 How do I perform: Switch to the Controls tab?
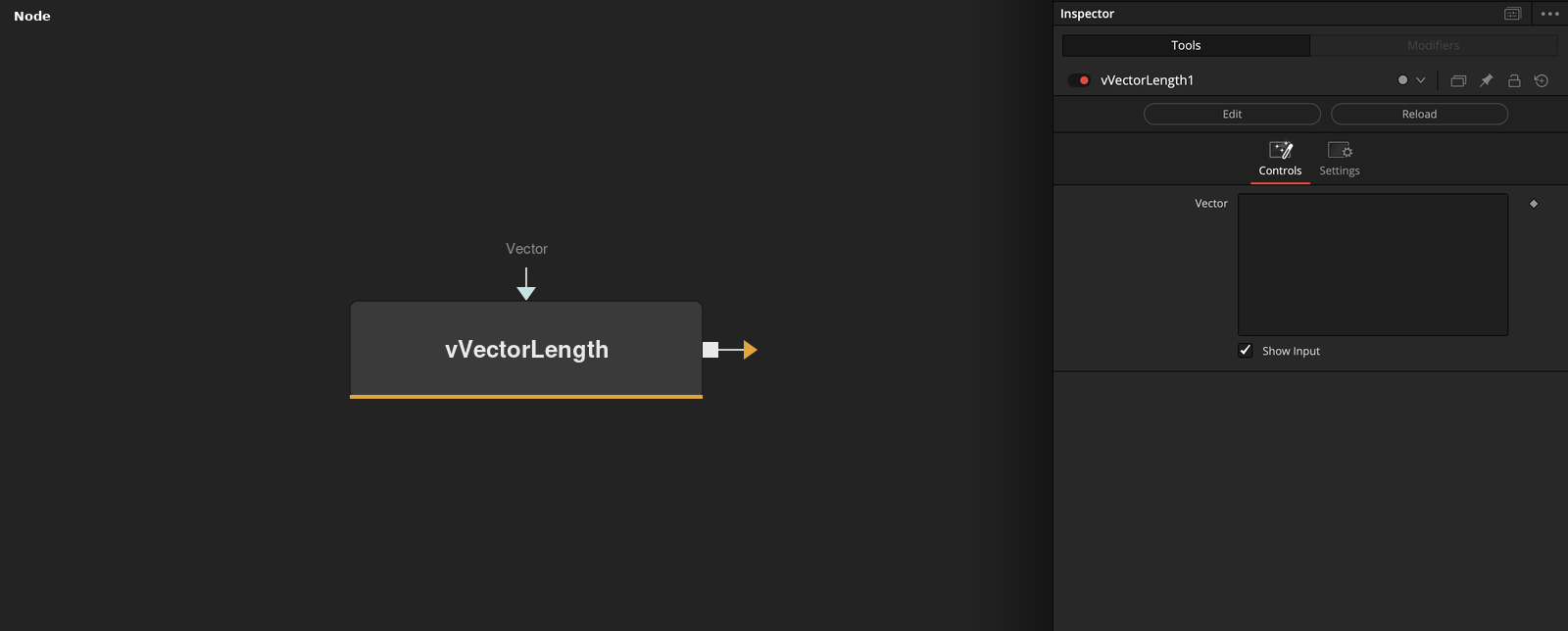click(x=1280, y=160)
